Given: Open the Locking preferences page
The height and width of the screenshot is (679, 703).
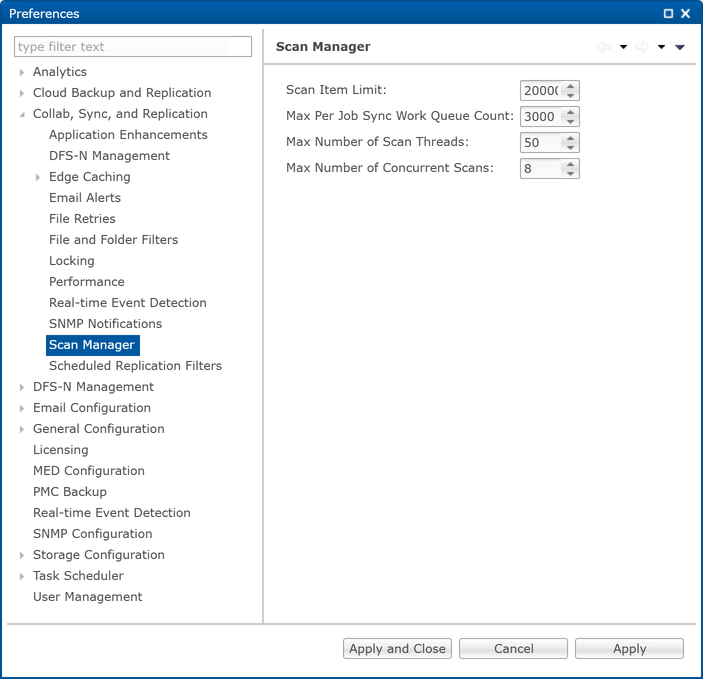Looking at the screenshot, I should [x=72, y=261].
